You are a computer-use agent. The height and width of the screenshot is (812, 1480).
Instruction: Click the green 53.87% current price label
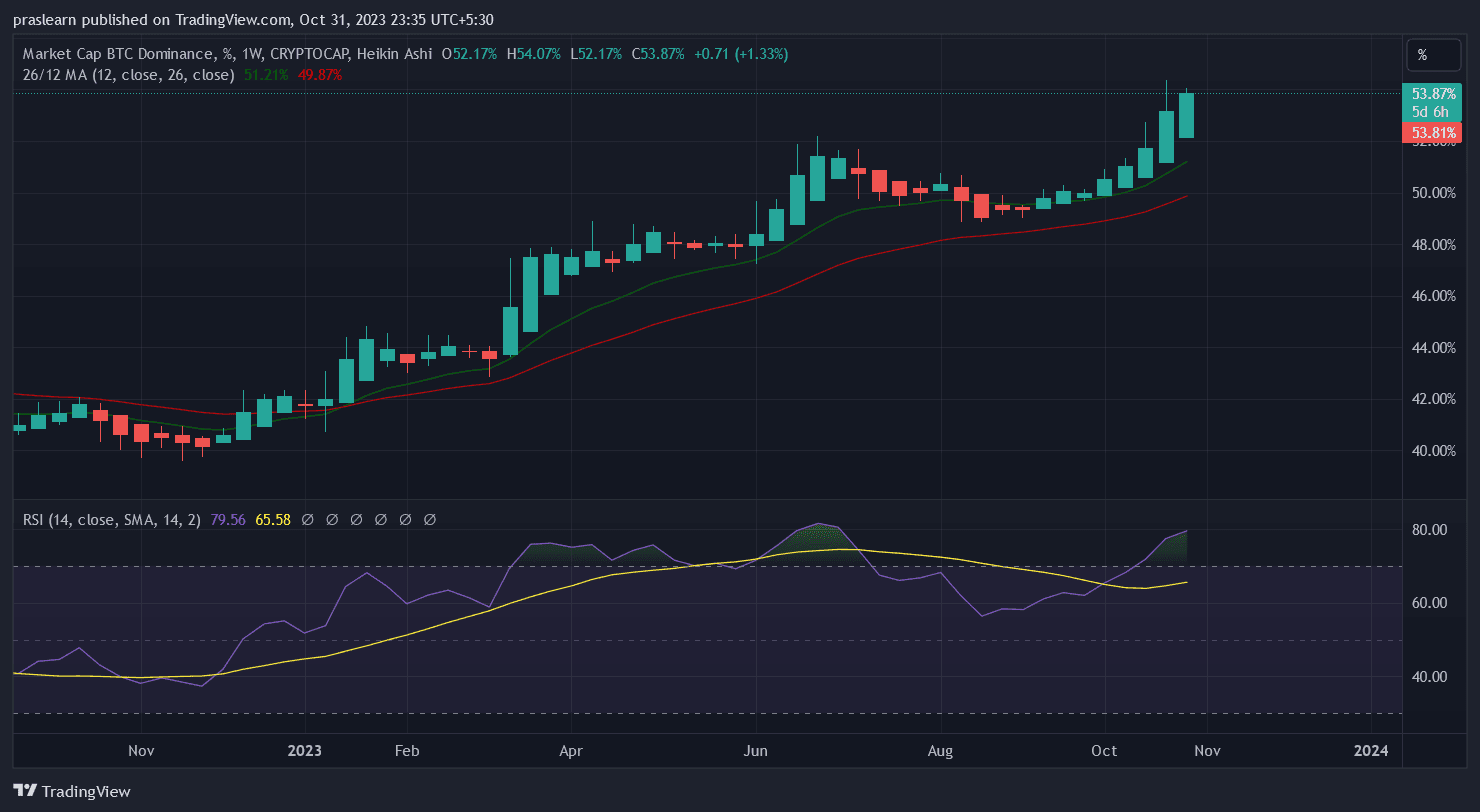point(1432,93)
